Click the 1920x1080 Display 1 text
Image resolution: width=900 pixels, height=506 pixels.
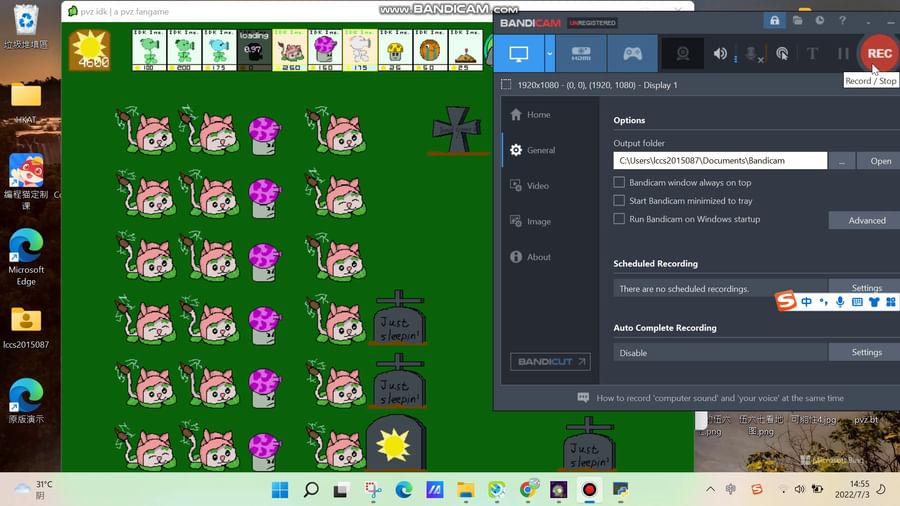pos(597,85)
